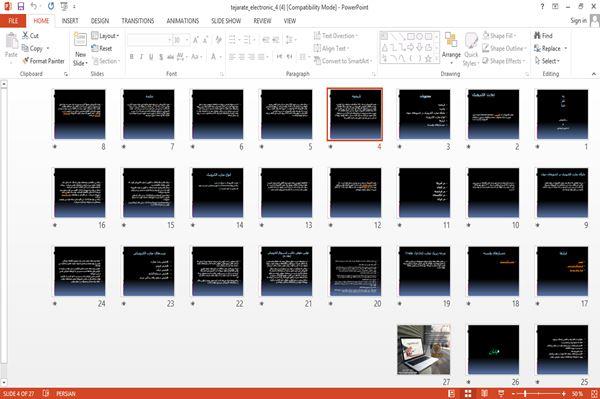Click the Find binoculars icon
Screen dimensions: 600x399
(x=538, y=36)
